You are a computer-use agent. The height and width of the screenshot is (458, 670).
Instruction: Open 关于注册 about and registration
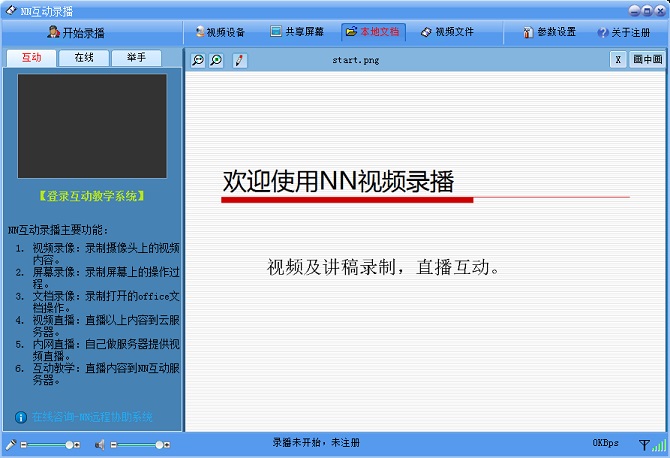pyautogui.click(x=624, y=32)
